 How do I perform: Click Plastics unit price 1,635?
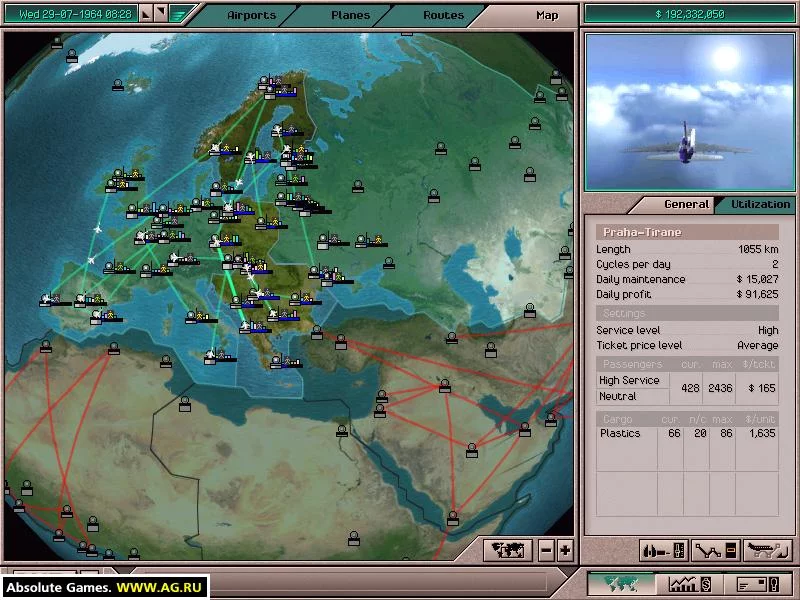click(762, 433)
